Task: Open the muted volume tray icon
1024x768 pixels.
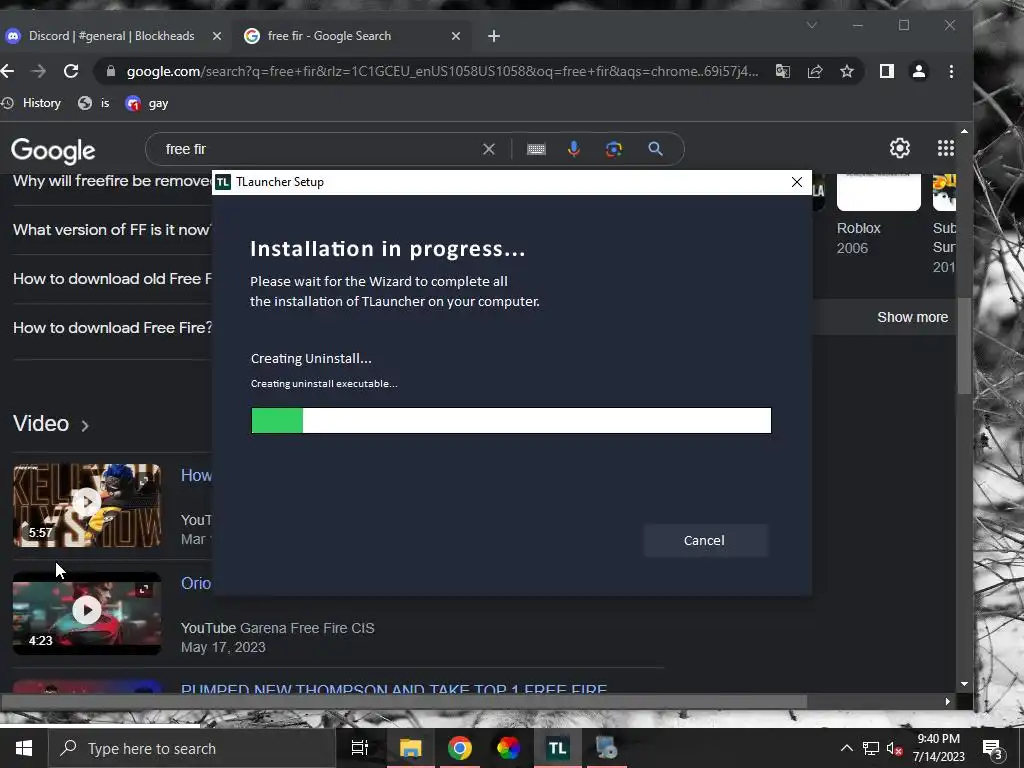Action: 895,748
